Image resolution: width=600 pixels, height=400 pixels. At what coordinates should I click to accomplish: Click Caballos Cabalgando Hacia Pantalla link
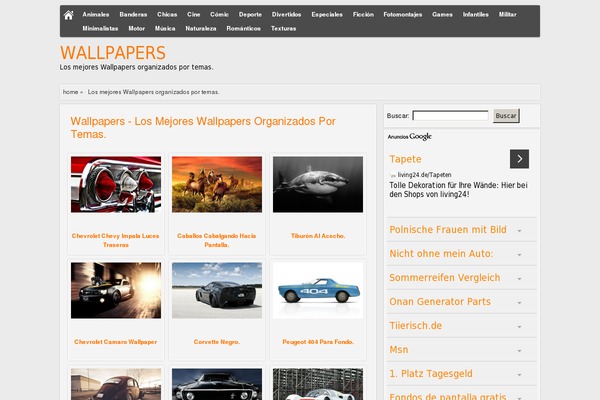click(x=217, y=240)
